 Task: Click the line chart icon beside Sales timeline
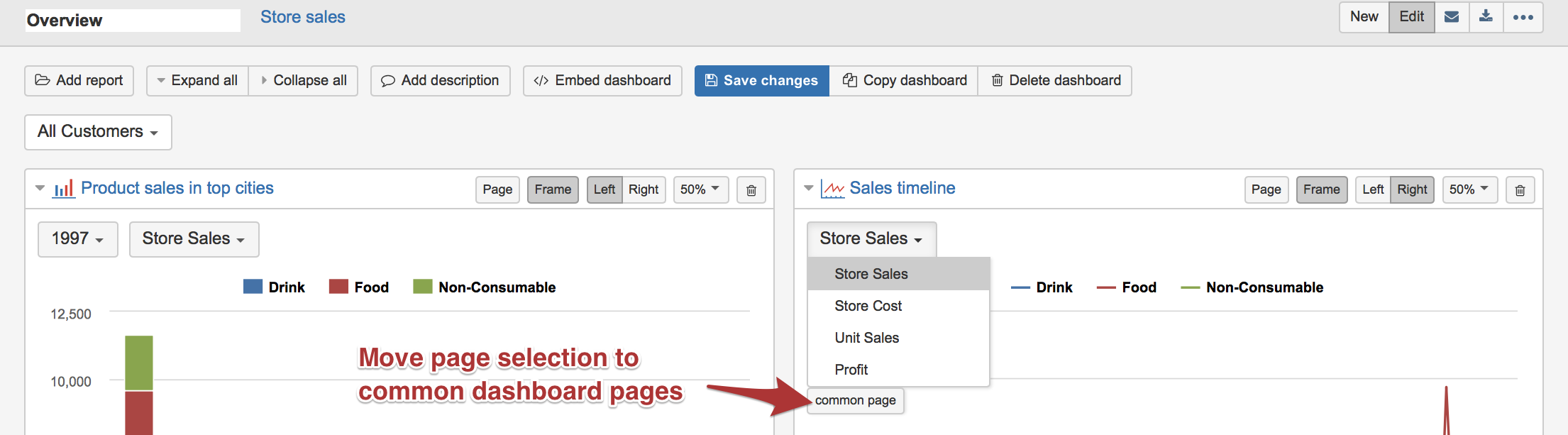(x=833, y=189)
